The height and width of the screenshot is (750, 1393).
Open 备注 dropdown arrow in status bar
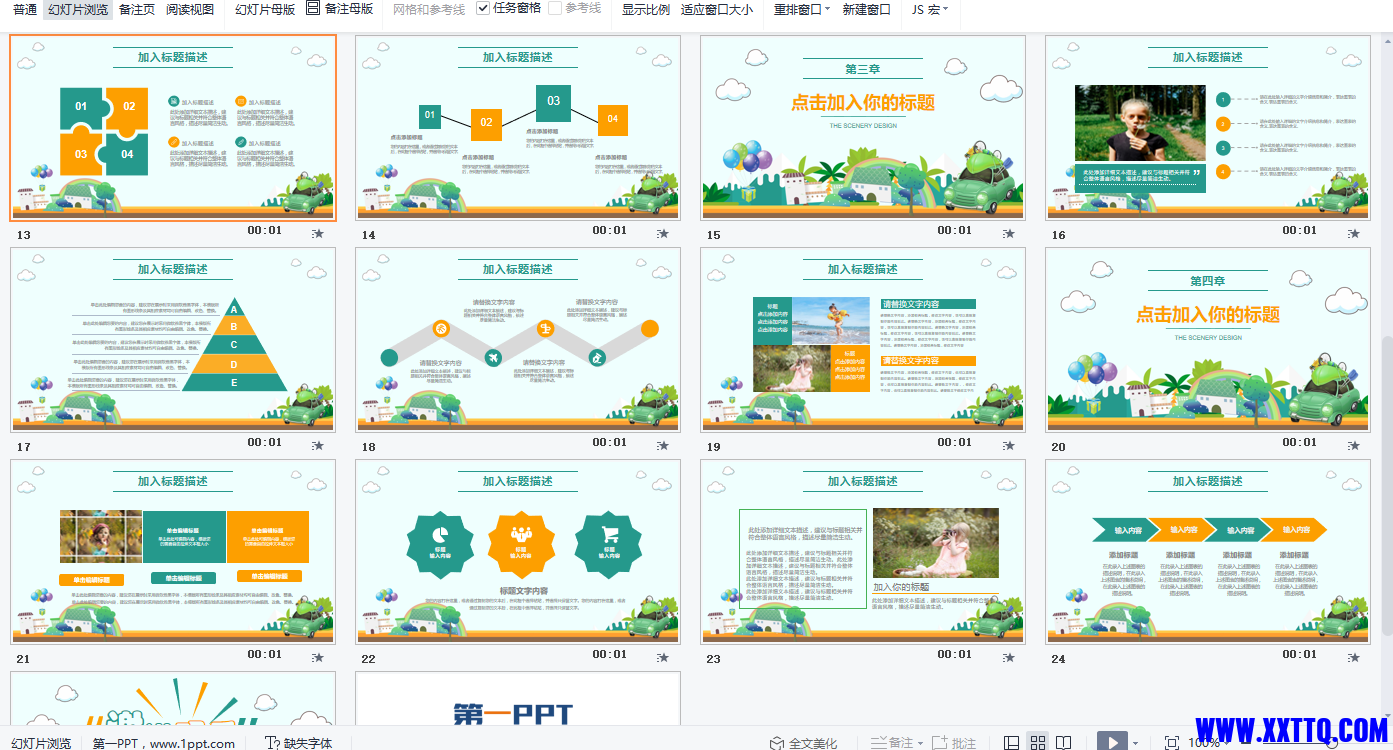[920, 743]
